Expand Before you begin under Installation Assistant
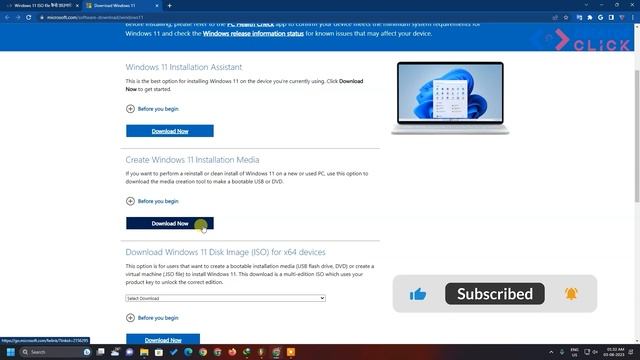640x360 pixels. (x=152, y=109)
